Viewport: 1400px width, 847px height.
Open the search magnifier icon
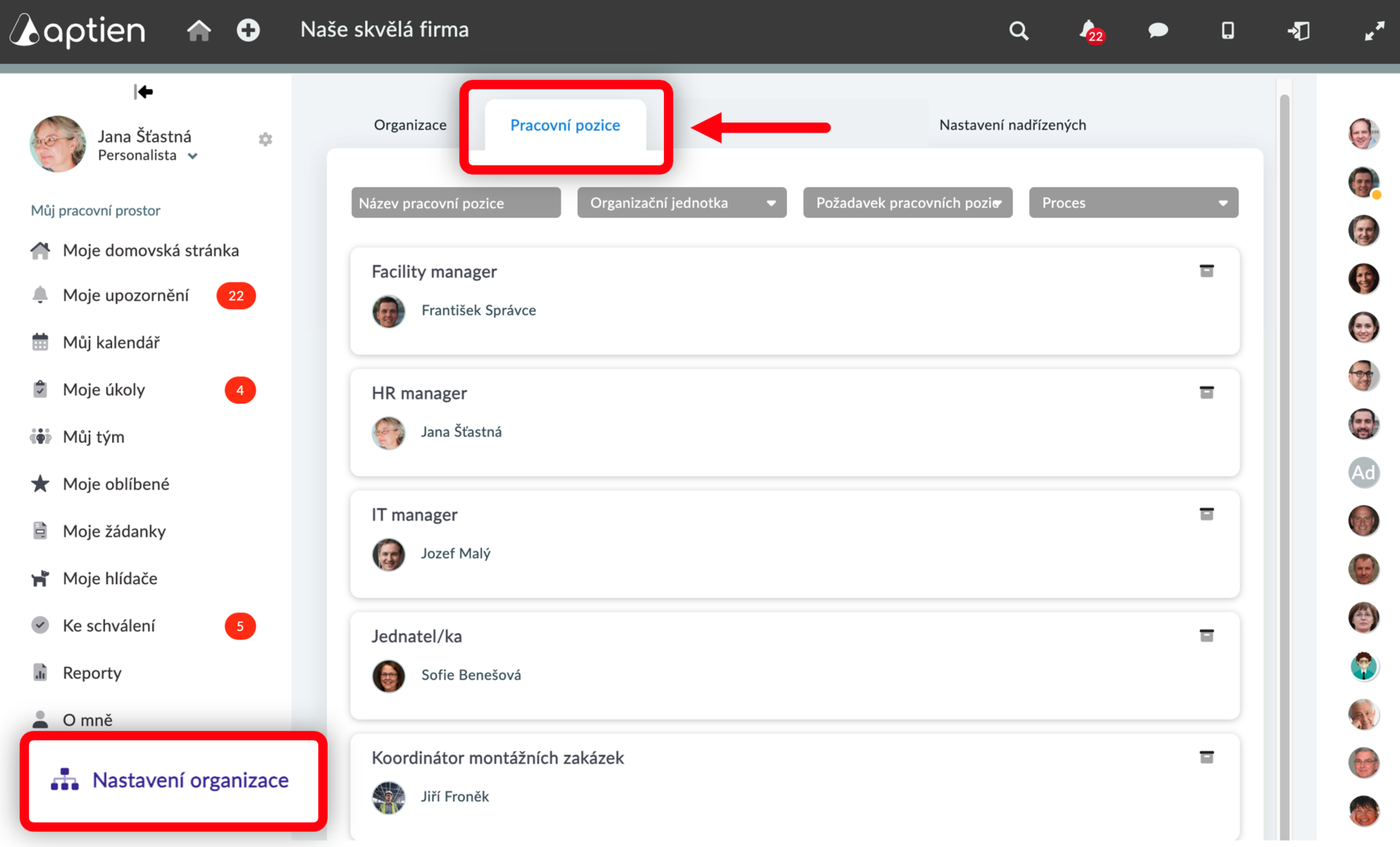coord(1019,31)
